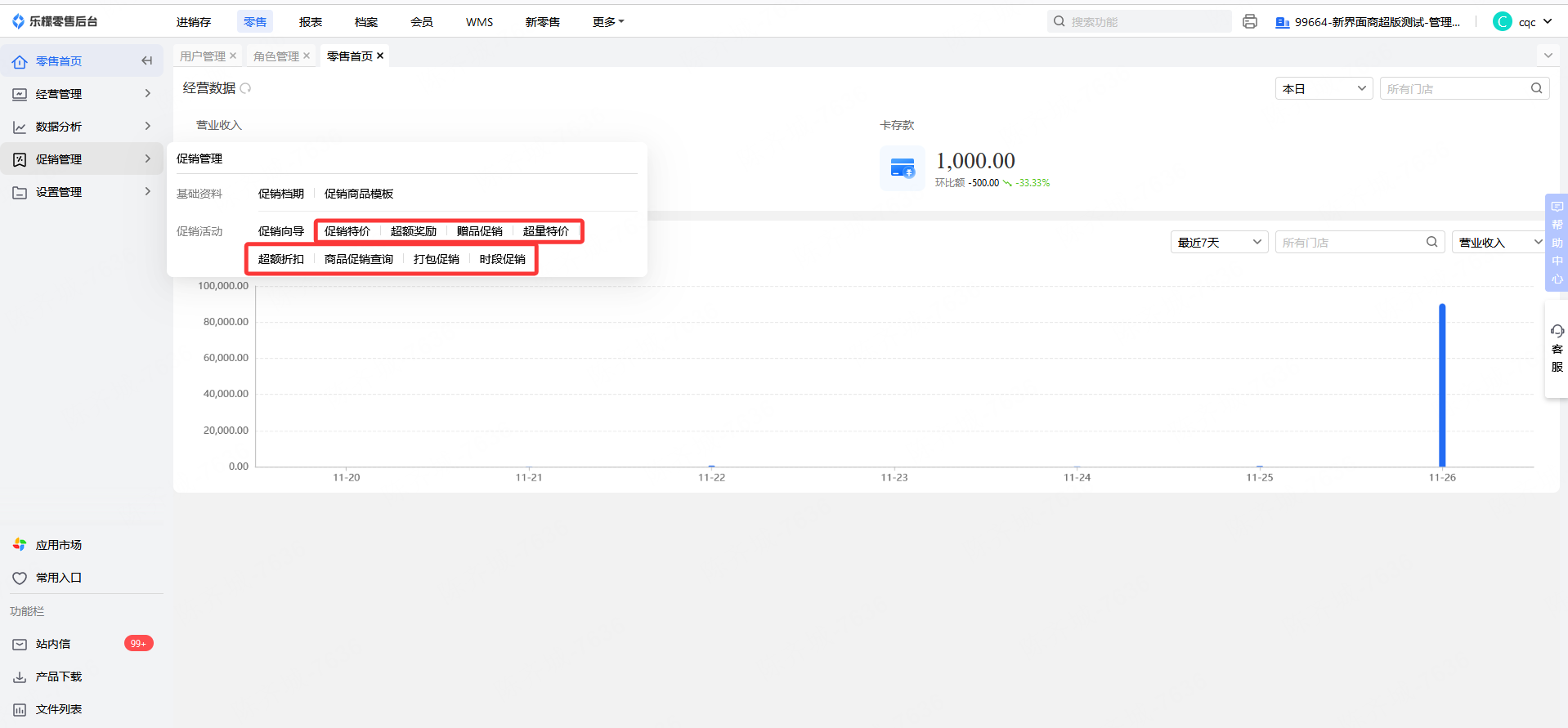Click the cqc user avatar
Screen dimensions: 1568x728
1503,22
